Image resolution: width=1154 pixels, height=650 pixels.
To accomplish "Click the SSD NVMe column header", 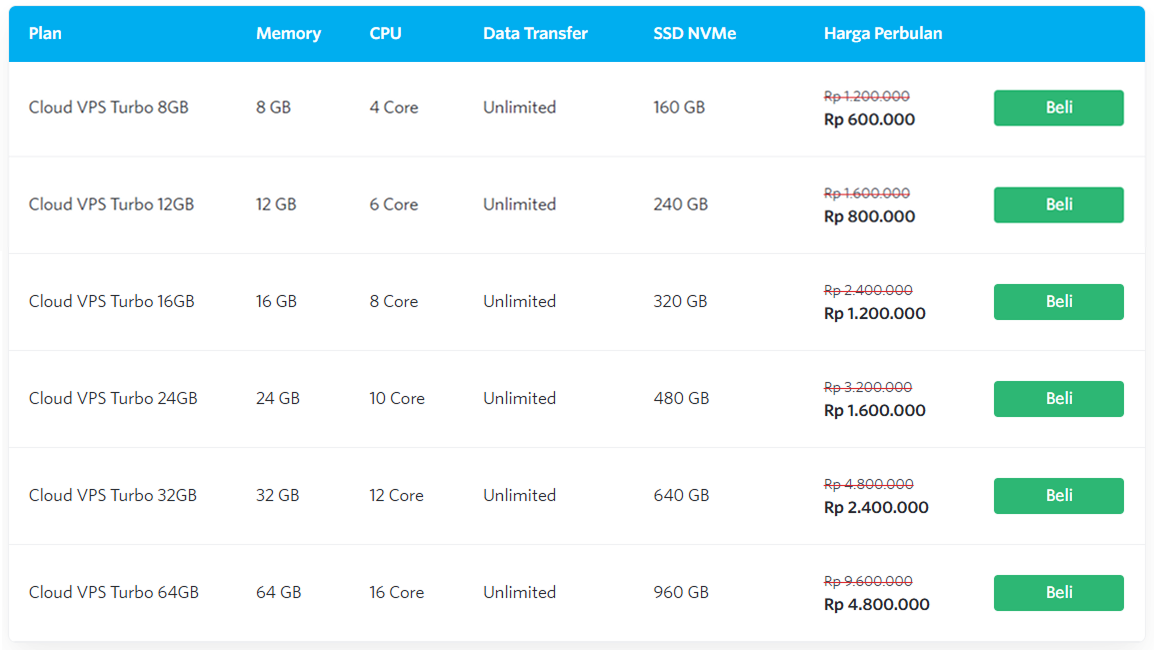I will click(x=694, y=33).
